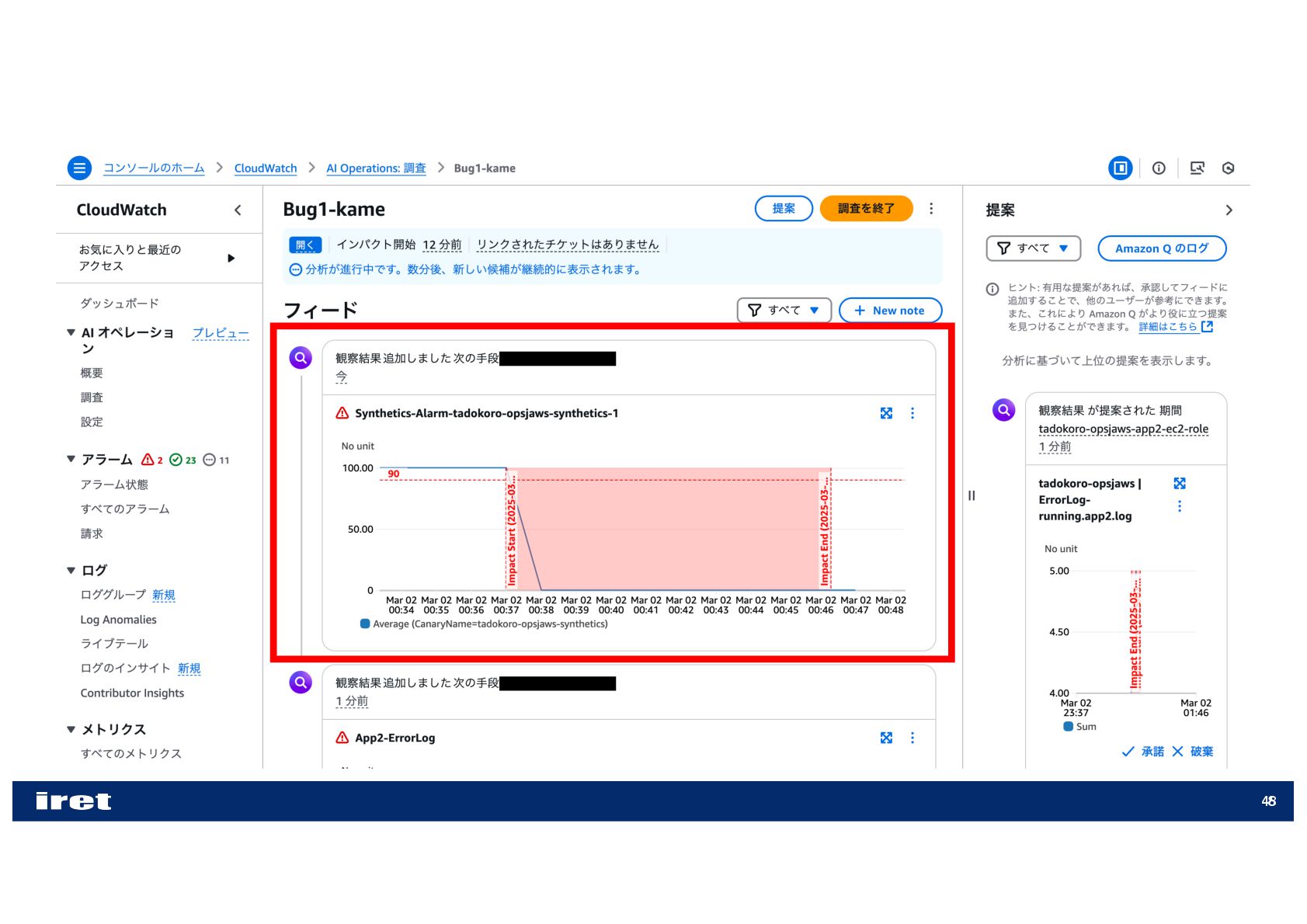Collapse the 提案 panel with the right chevron
This screenshot has height=924, width=1307.
[1229, 210]
